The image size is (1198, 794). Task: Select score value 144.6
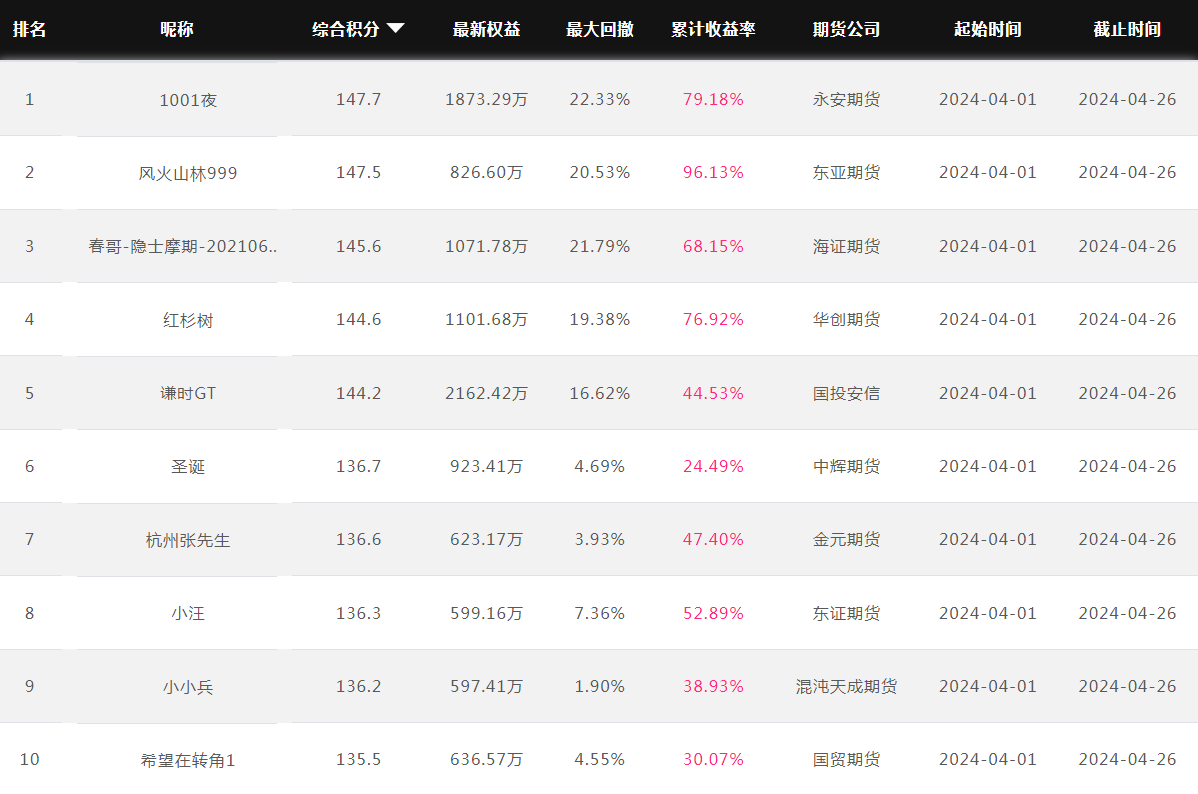(358, 319)
